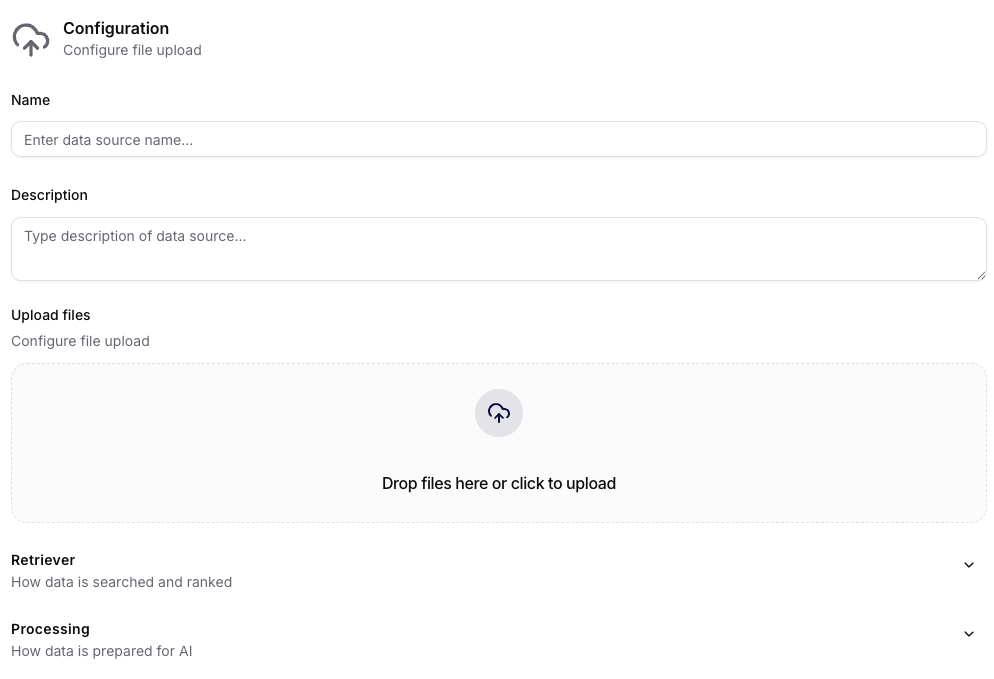The image size is (994, 679).
Task: Click the Name input field
Action: (499, 139)
